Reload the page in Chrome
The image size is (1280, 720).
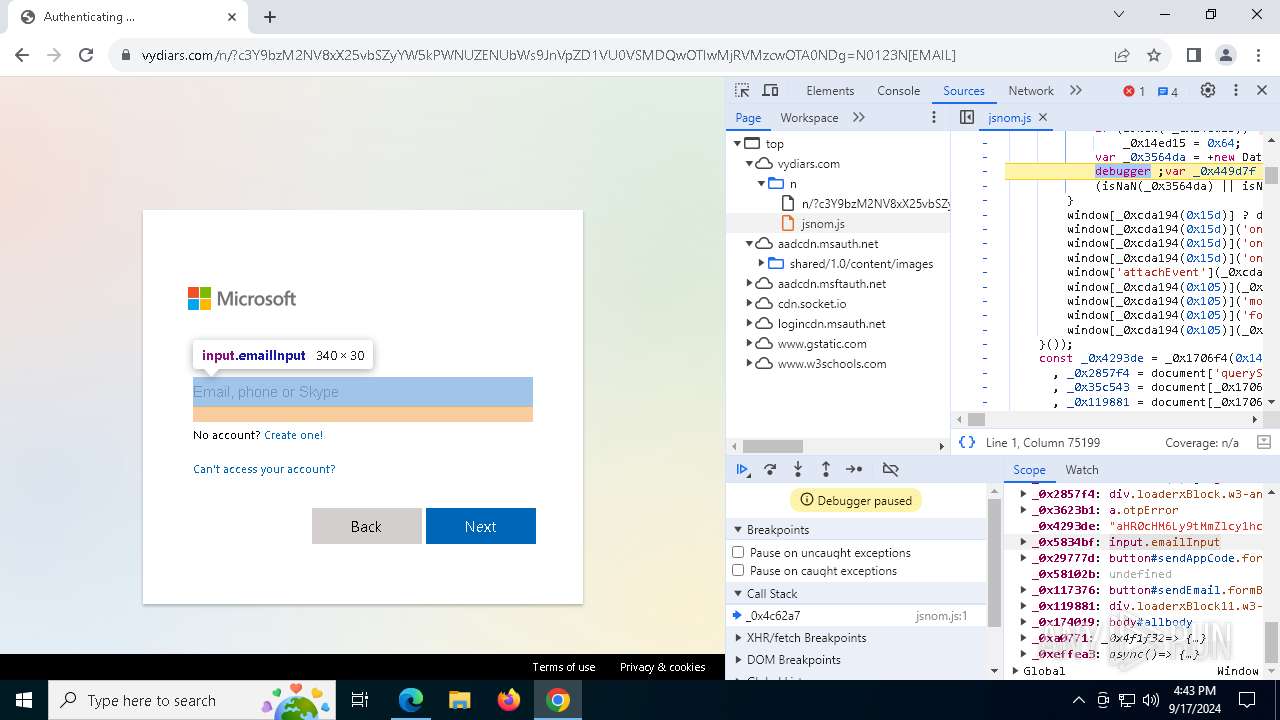coord(86,55)
